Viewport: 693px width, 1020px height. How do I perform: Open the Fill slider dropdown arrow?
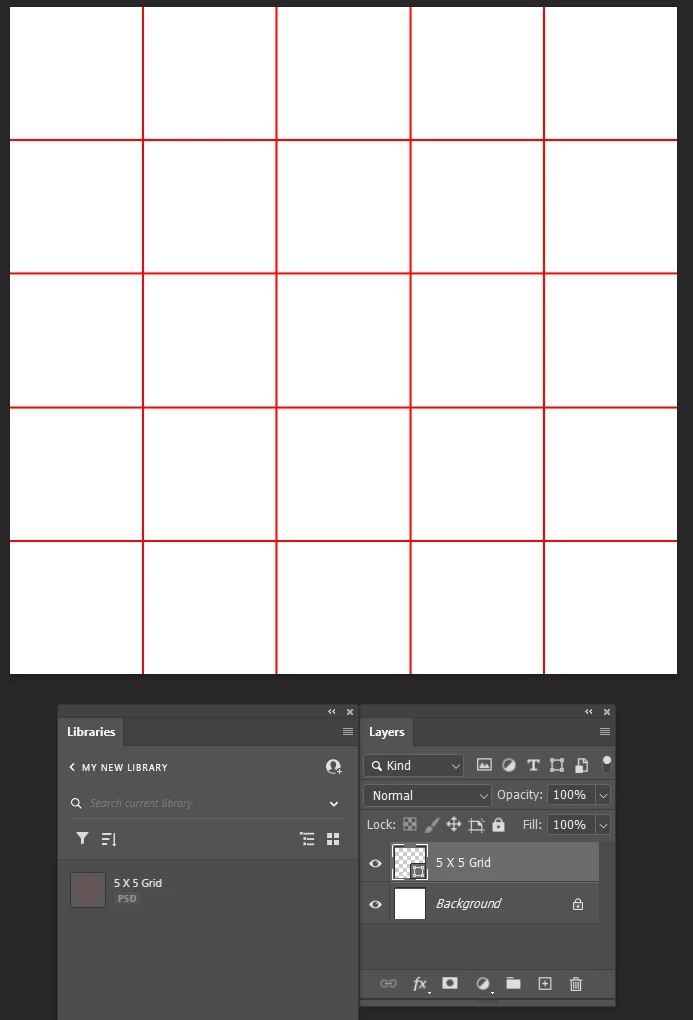603,825
